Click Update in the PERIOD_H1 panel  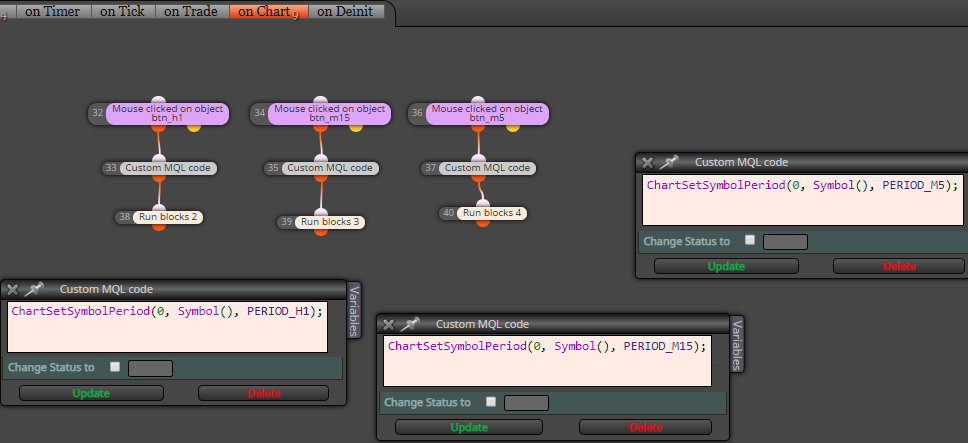pyautogui.click(x=91, y=393)
